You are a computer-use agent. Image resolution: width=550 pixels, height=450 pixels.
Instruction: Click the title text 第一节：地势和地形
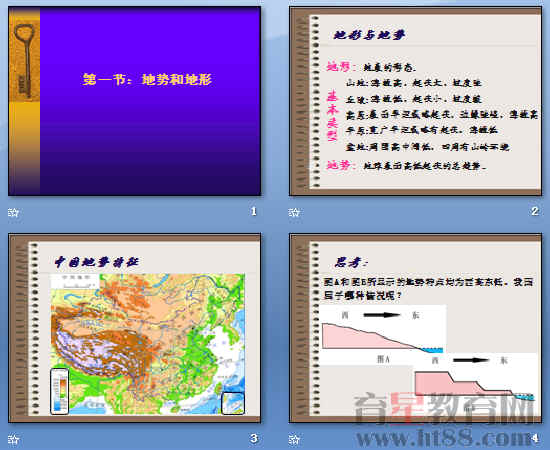click(147, 79)
